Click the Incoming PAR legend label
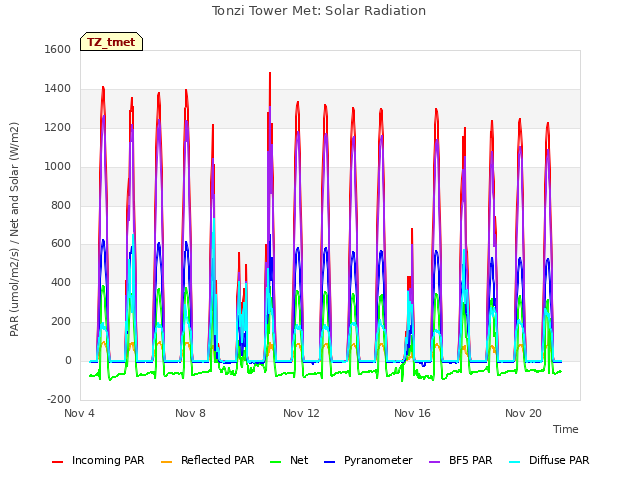The image size is (640, 480). click(x=108, y=460)
